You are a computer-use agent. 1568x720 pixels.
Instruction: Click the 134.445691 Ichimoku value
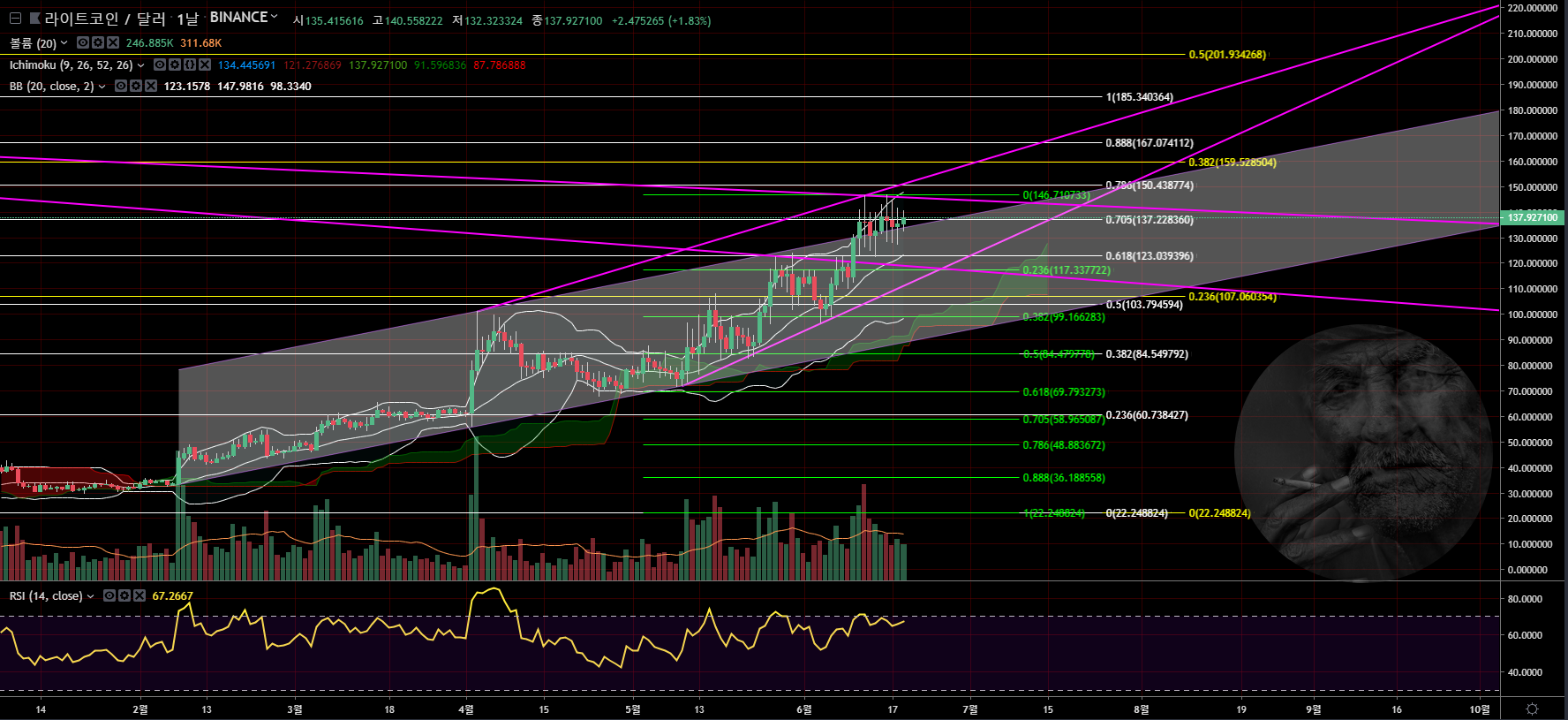[x=247, y=65]
